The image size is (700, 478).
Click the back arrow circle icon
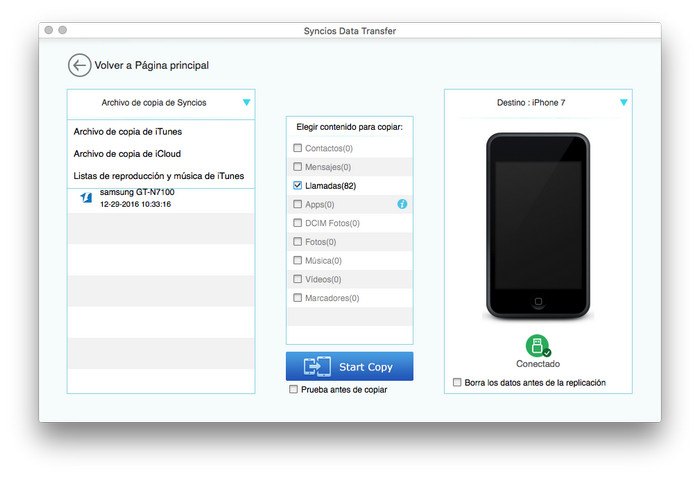[79, 66]
